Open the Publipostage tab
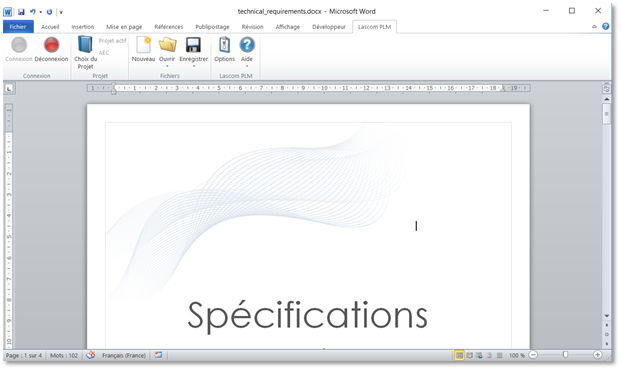The image size is (621, 370). click(212, 27)
